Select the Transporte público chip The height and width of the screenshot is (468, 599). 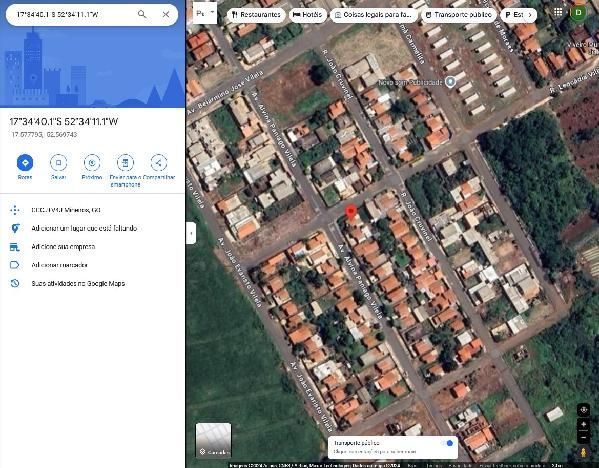pos(458,15)
